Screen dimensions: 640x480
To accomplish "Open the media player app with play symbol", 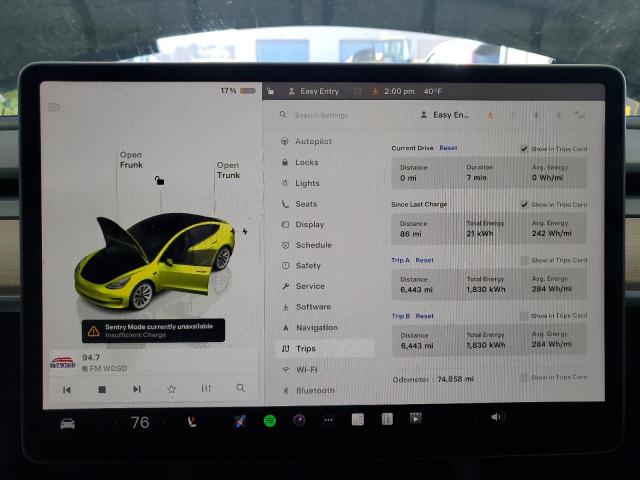I will (416, 418).
